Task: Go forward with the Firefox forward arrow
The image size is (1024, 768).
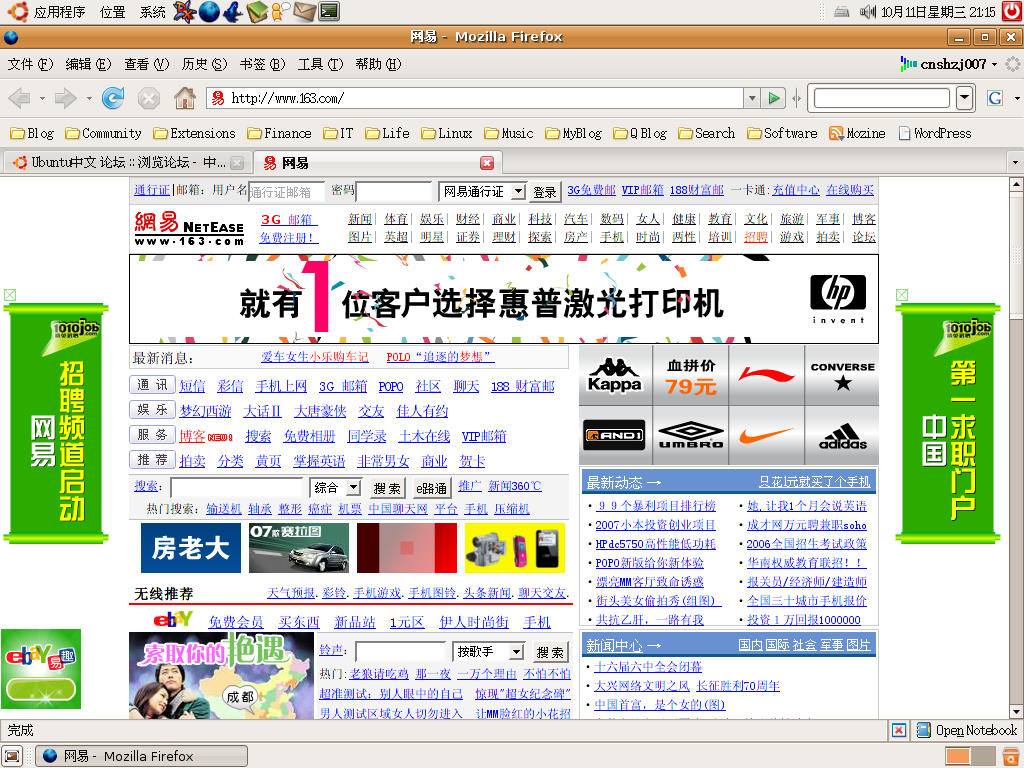Action: (65, 99)
